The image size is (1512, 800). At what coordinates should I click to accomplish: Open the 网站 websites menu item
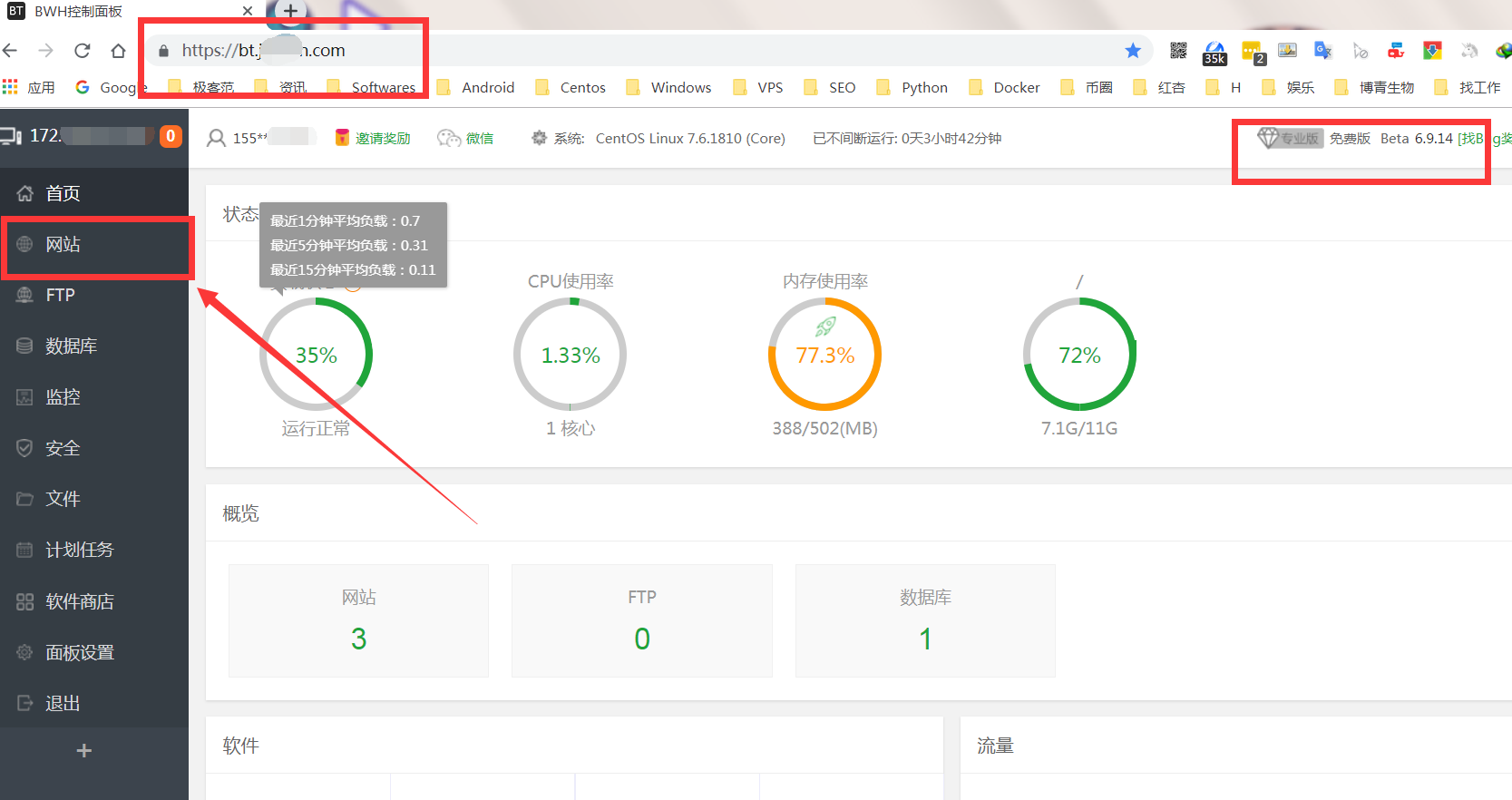pyautogui.click(x=94, y=244)
